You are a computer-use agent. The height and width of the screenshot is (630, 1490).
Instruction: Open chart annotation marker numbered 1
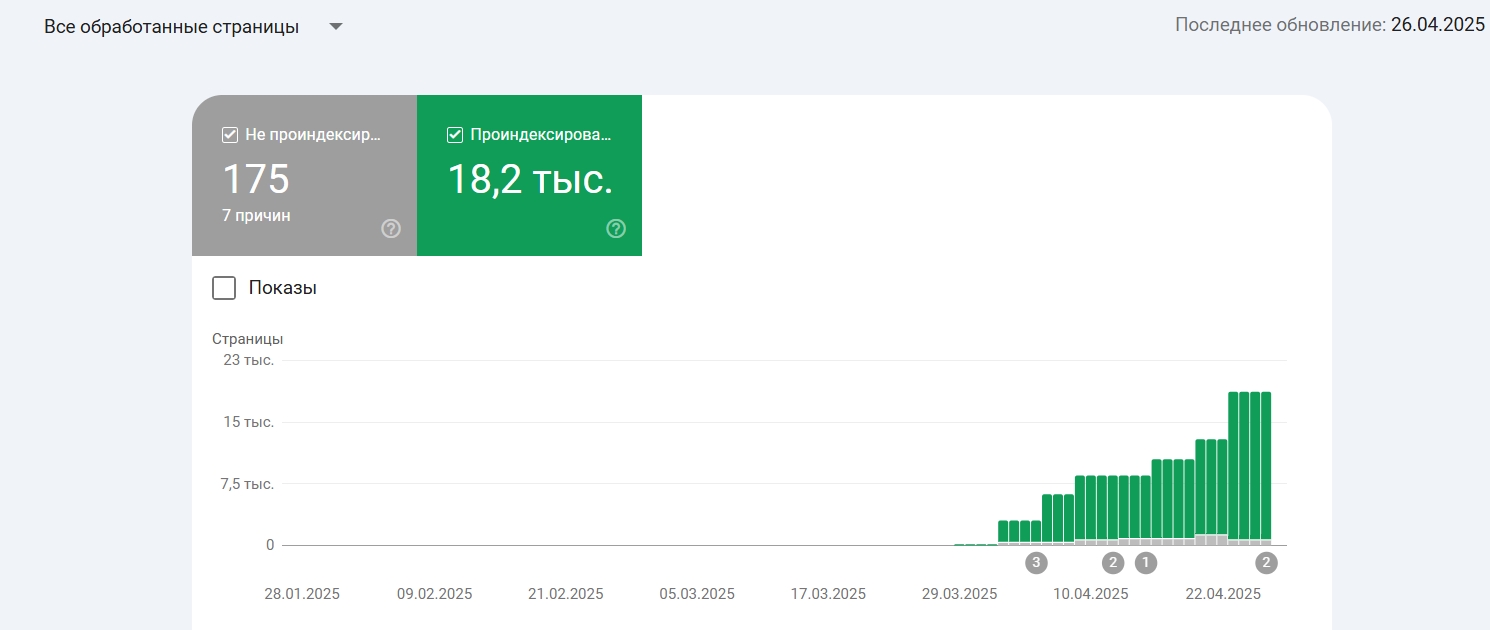(x=1146, y=562)
